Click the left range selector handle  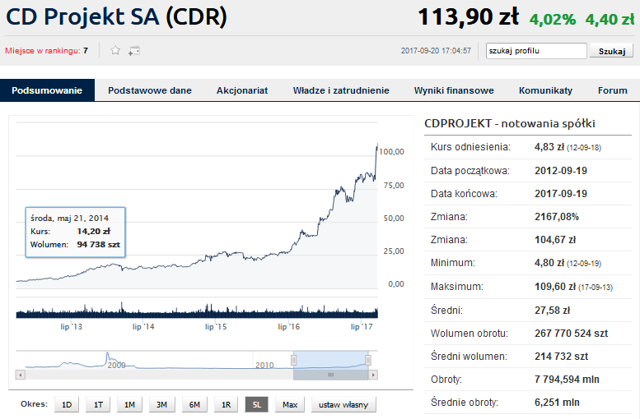pyautogui.click(x=294, y=360)
